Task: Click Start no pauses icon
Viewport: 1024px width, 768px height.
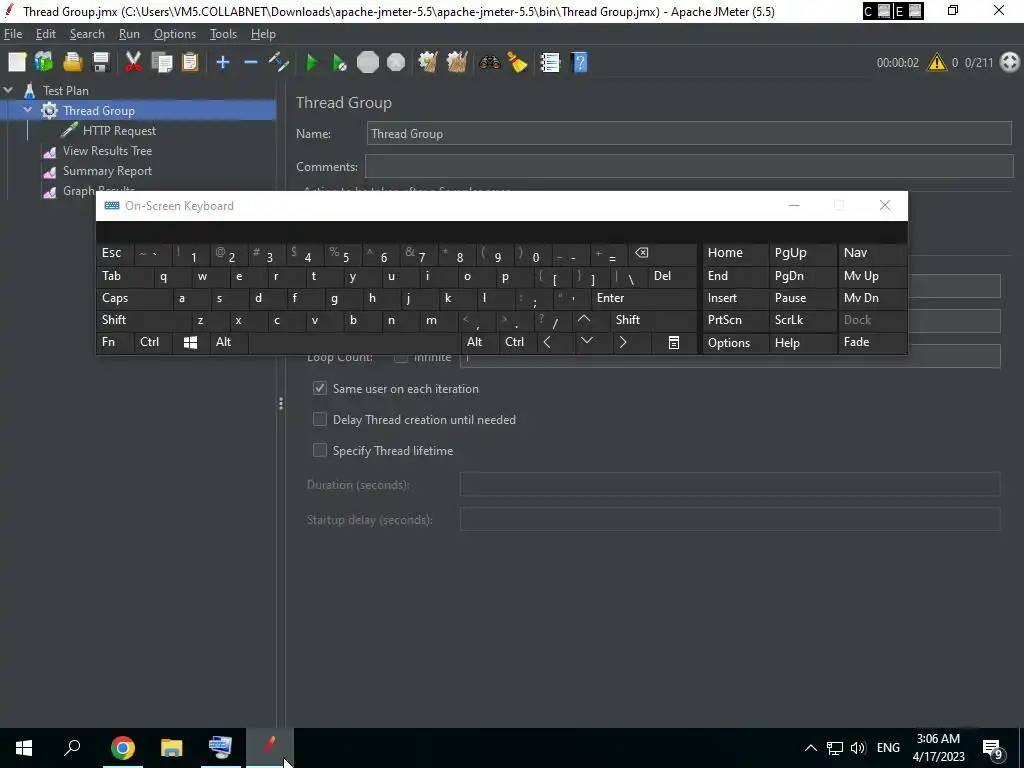Action: click(x=340, y=63)
